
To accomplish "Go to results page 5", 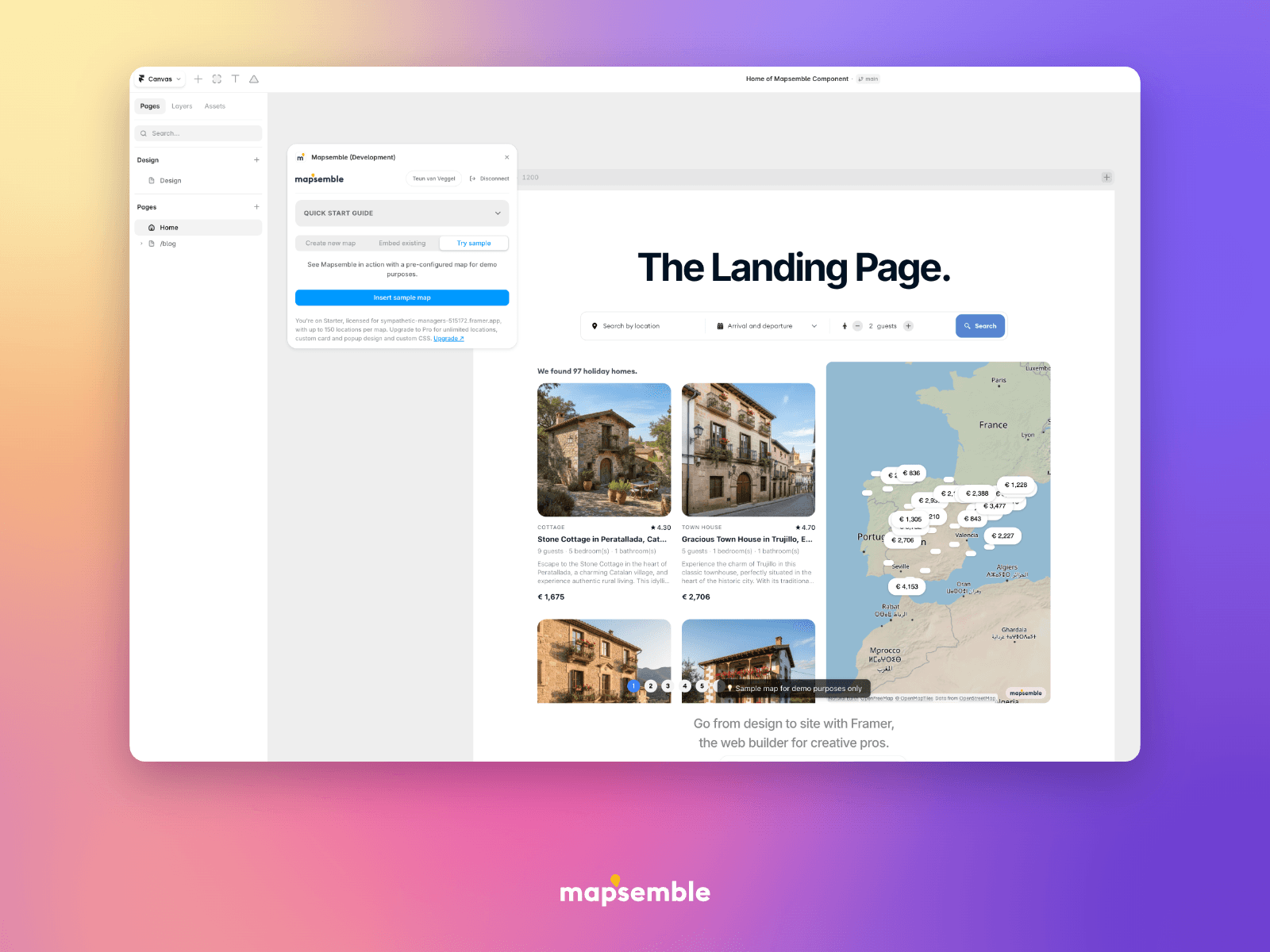I will pos(702,686).
